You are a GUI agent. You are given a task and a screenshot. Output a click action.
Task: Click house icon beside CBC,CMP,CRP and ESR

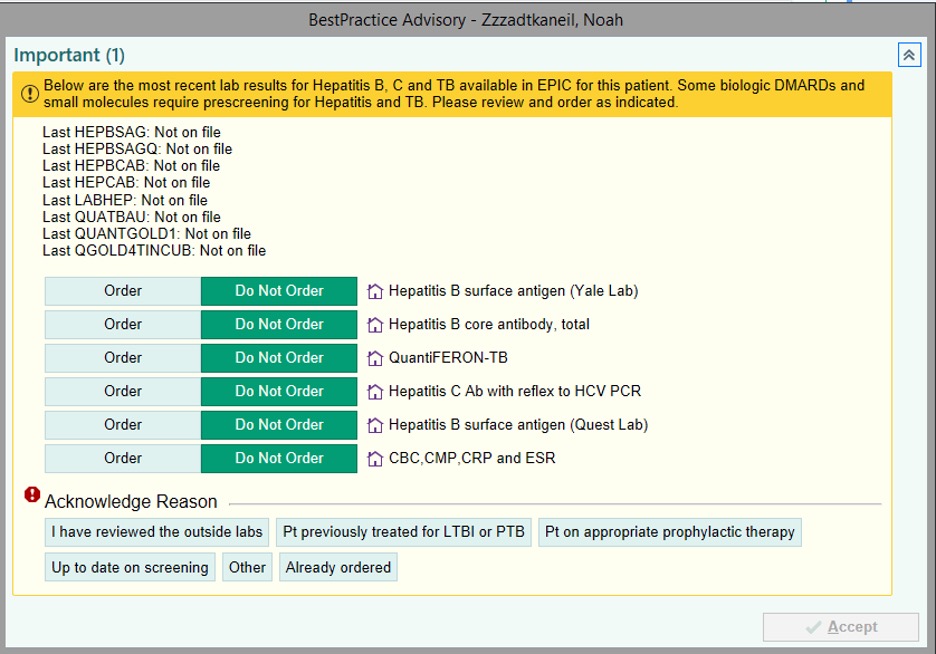tap(375, 459)
